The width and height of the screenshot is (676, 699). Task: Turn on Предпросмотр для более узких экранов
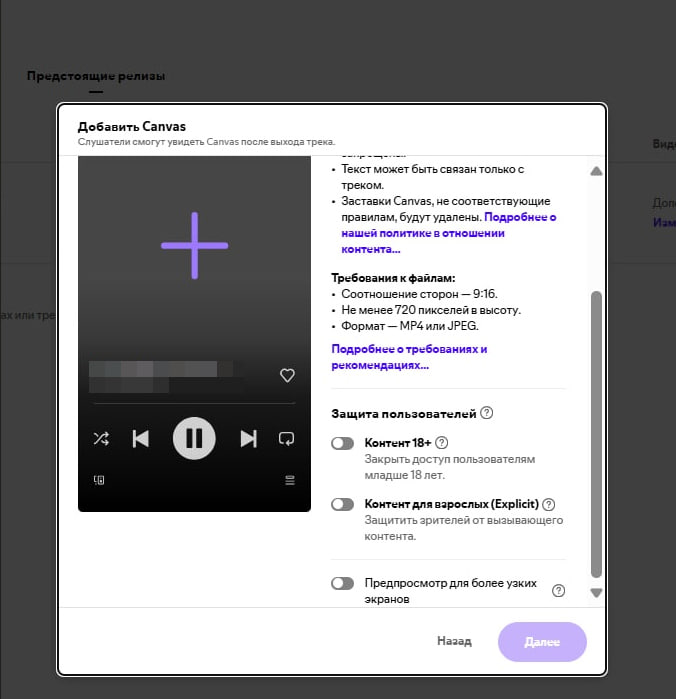tap(342, 583)
